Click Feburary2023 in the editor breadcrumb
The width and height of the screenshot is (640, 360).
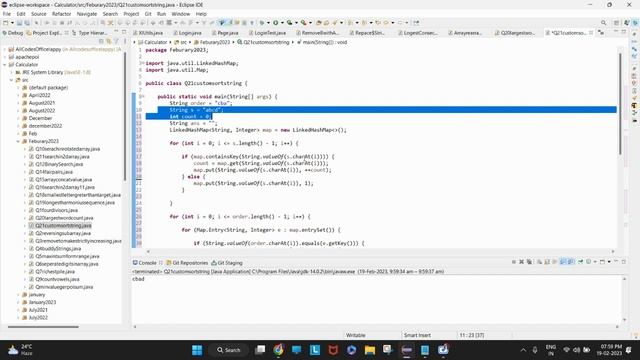click(x=214, y=42)
